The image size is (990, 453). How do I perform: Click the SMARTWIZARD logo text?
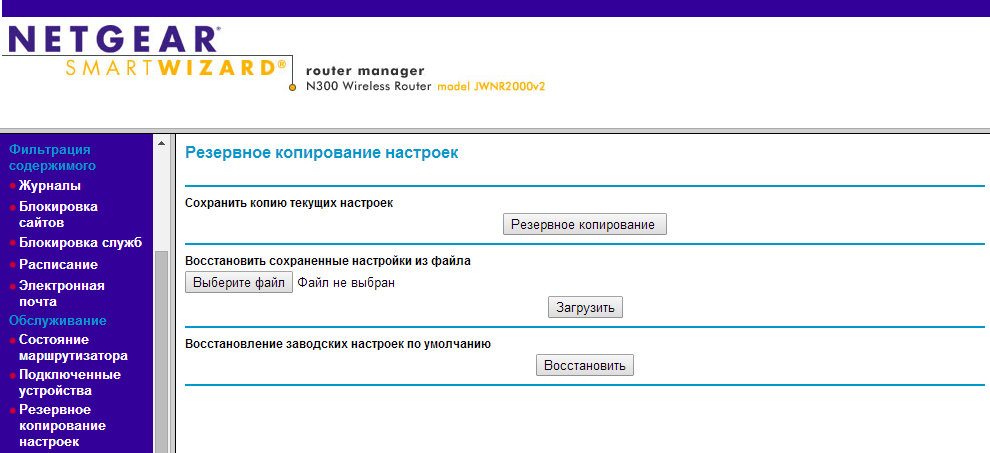[176, 67]
